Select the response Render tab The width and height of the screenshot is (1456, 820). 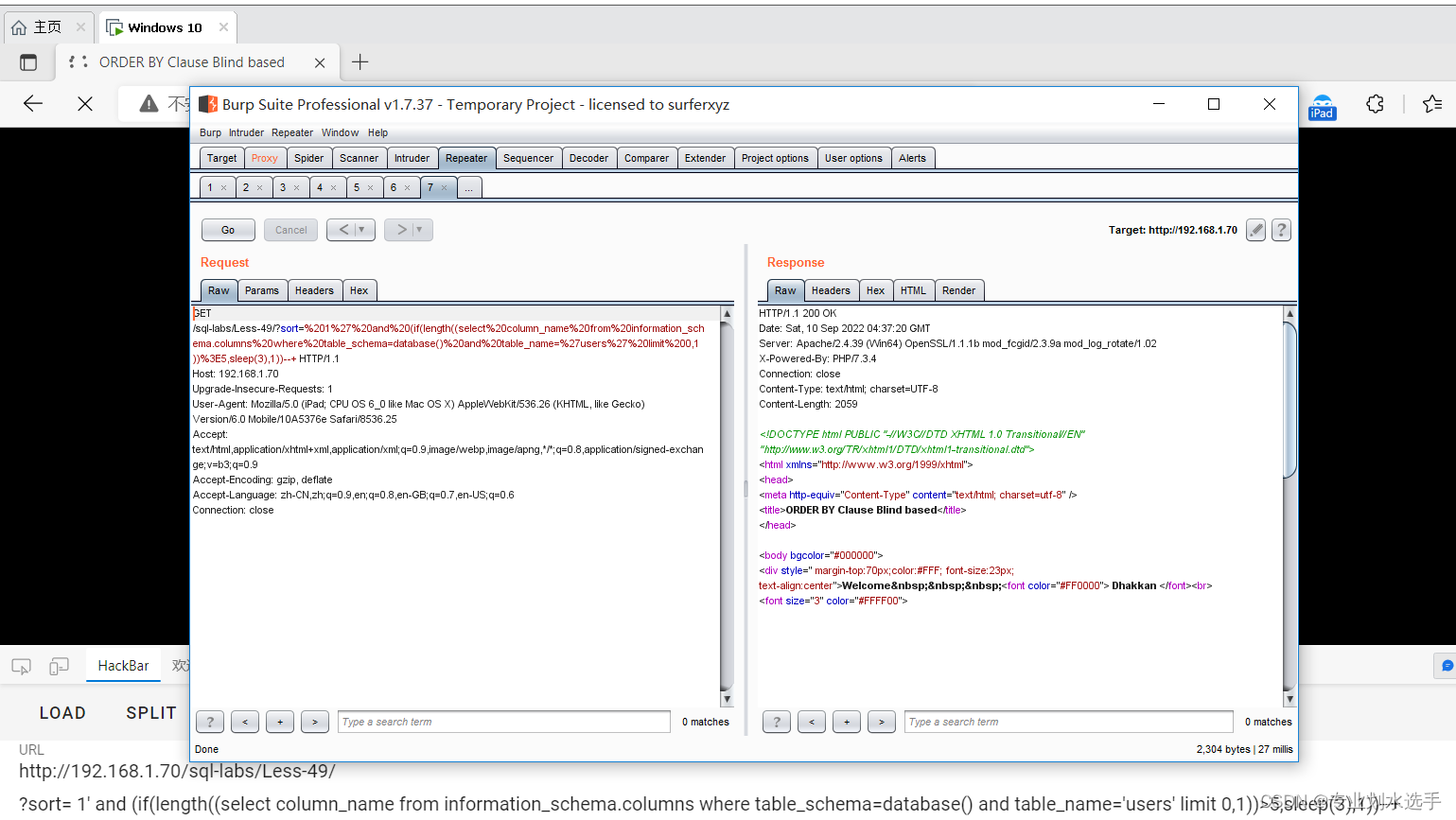958,290
